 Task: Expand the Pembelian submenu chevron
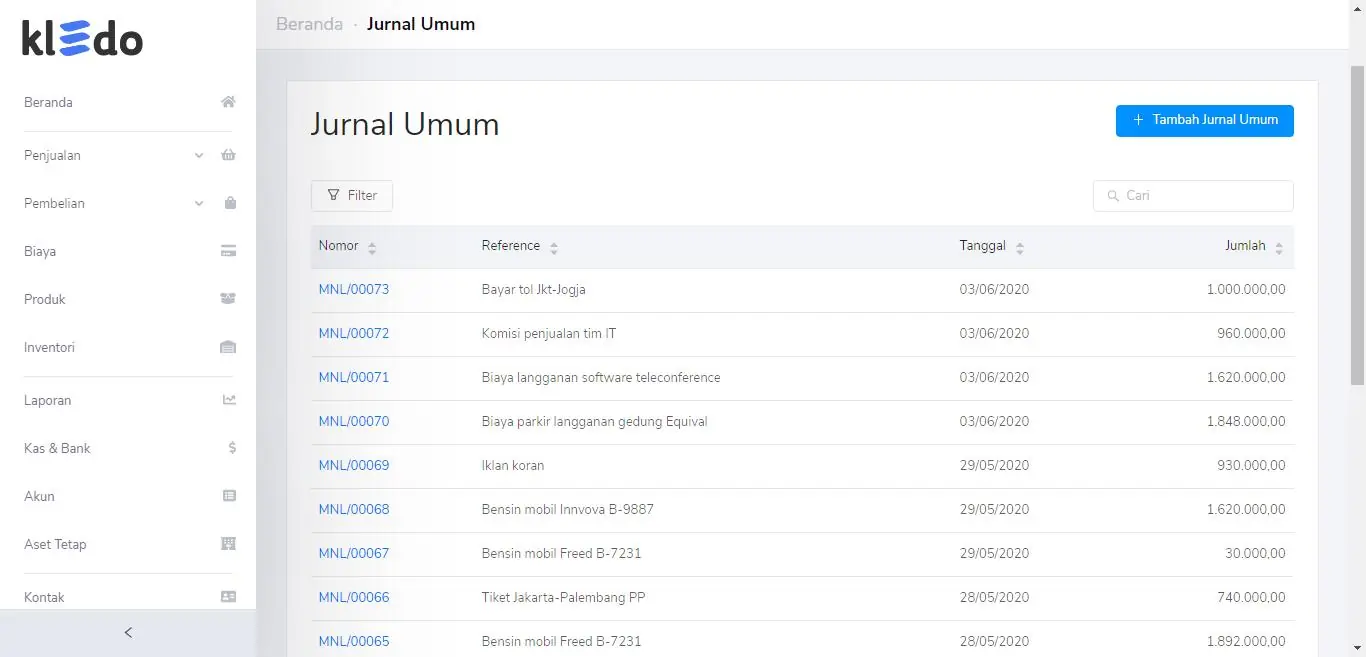pos(199,203)
